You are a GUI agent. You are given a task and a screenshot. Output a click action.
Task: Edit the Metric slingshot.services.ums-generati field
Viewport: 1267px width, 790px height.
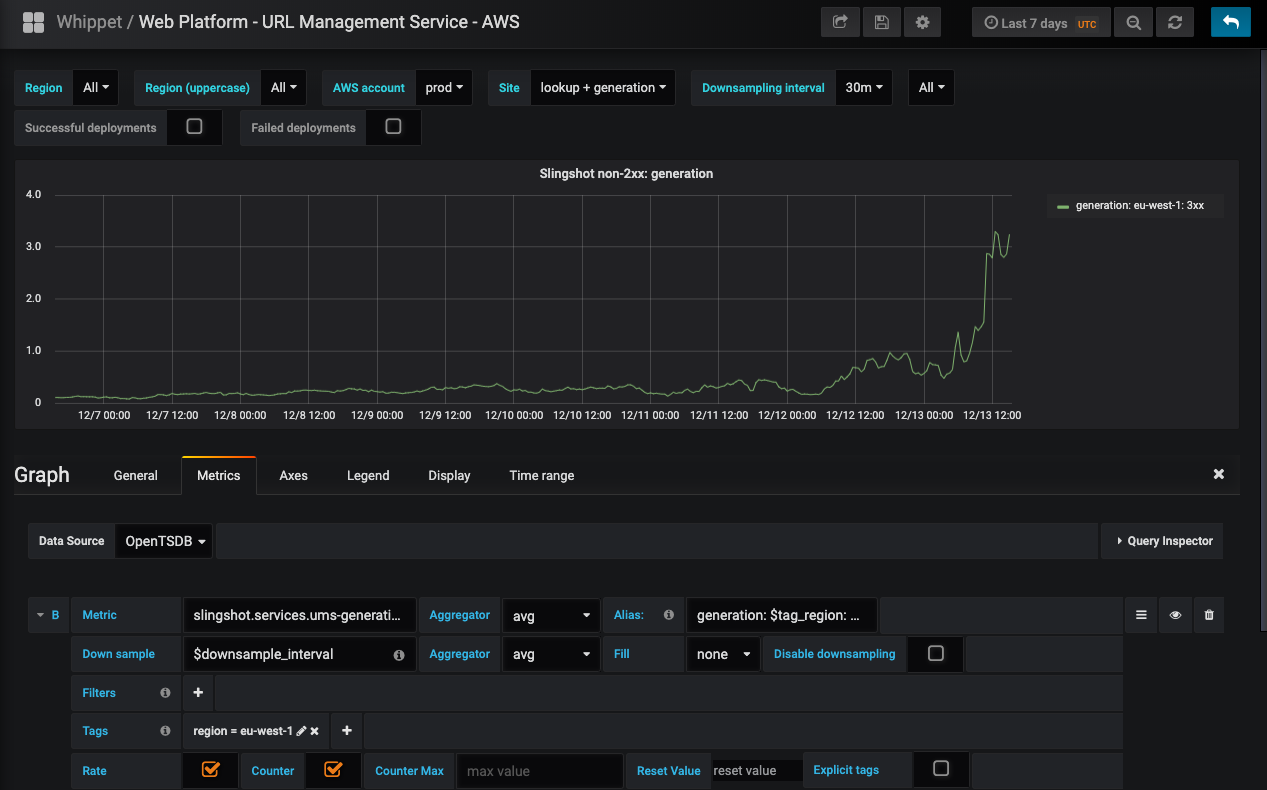(x=300, y=615)
